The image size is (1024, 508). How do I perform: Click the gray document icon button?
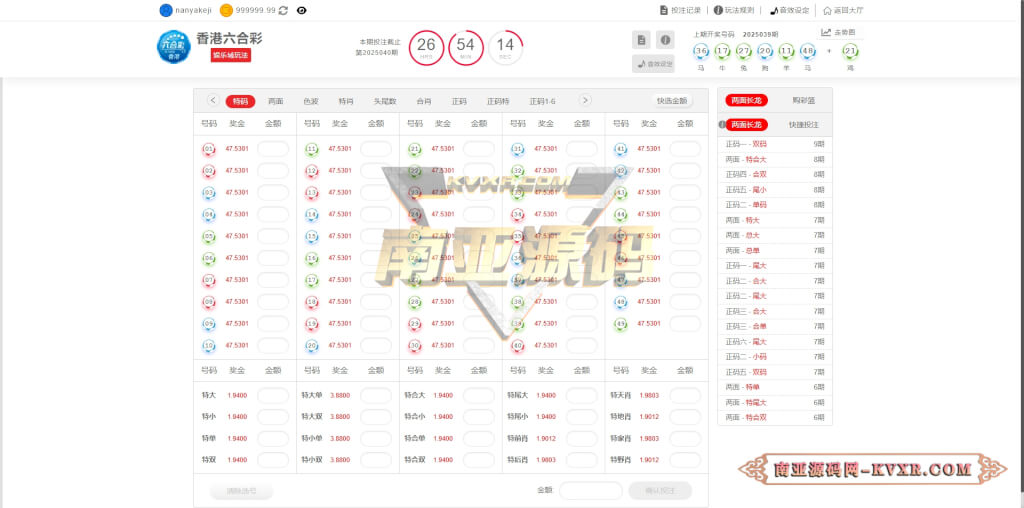coord(641,40)
